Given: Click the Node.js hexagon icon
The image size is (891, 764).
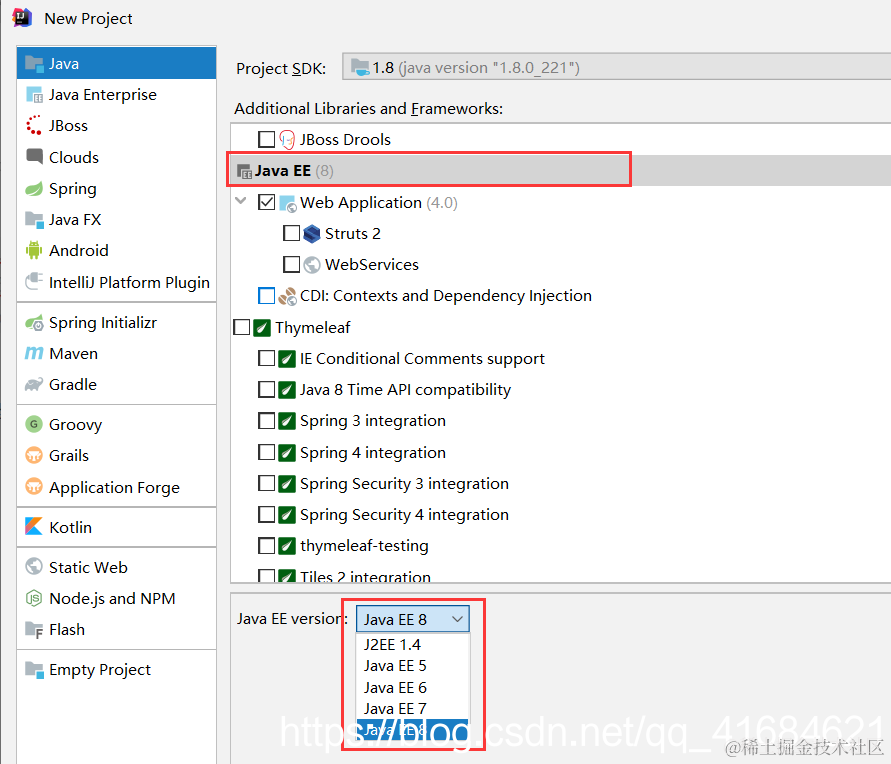Looking at the screenshot, I should click(x=34, y=598).
